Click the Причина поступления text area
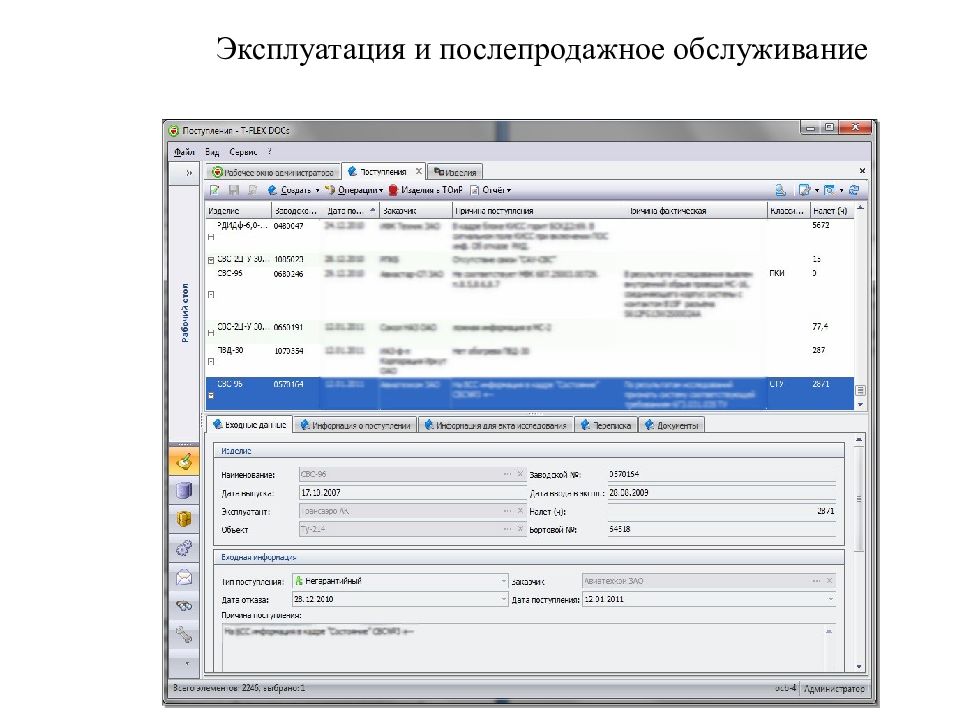The height and width of the screenshot is (720, 960). click(528, 648)
